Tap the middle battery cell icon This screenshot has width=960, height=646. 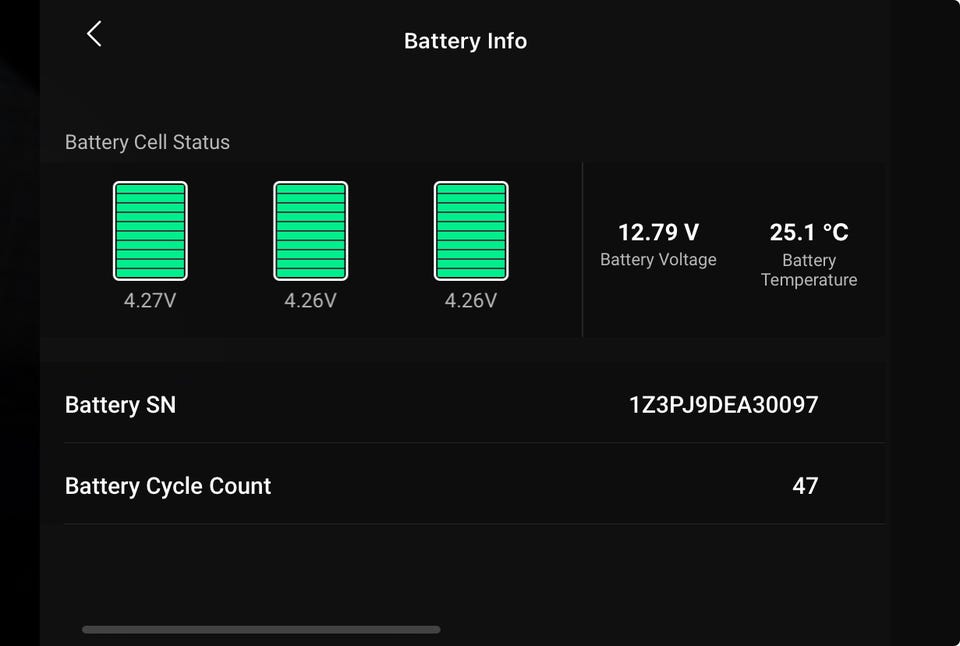click(x=310, y=231)
